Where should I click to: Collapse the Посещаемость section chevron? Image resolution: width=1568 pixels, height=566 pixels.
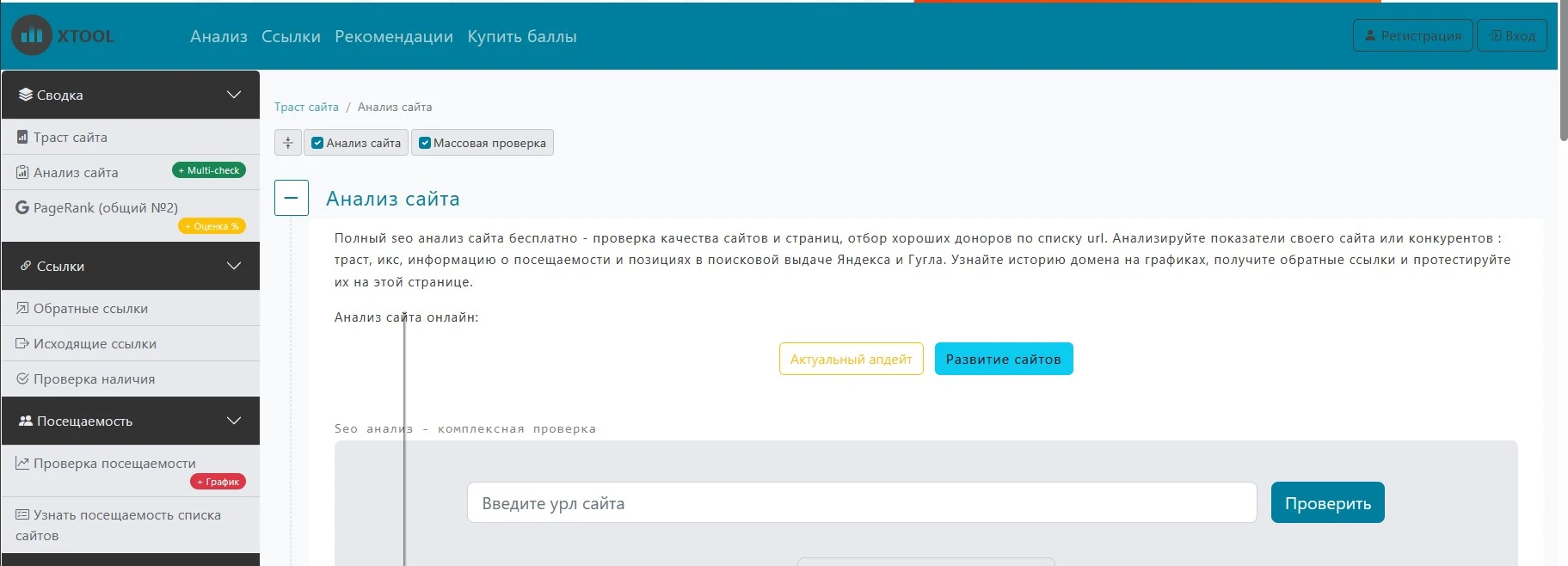tap(234, 421)
